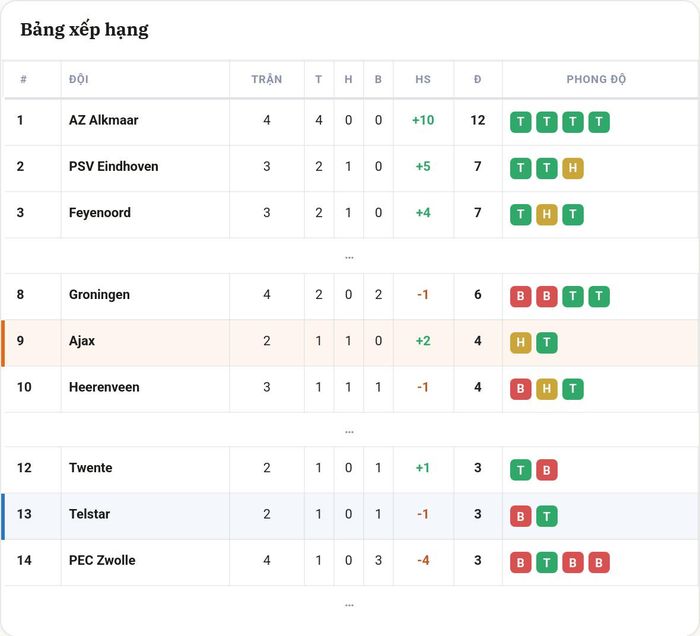The width and height of the screenshot is (700, 636).
Task: Click the red B badge in Twente row
Action: pos(546,470)
